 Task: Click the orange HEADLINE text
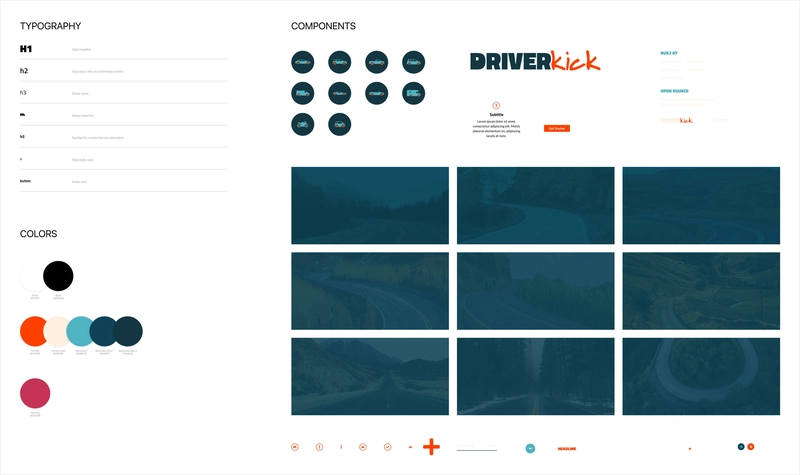[567, 448]
